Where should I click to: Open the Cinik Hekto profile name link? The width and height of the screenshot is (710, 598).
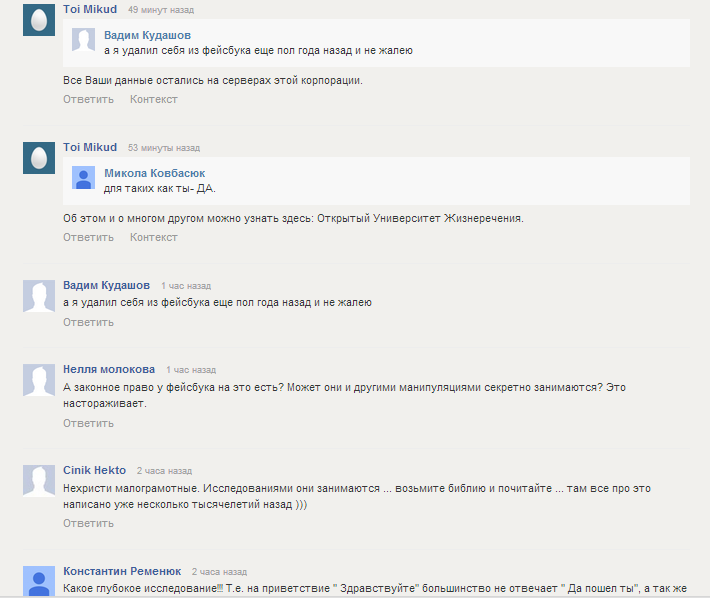pyautogui.click(x=95, y=470)
